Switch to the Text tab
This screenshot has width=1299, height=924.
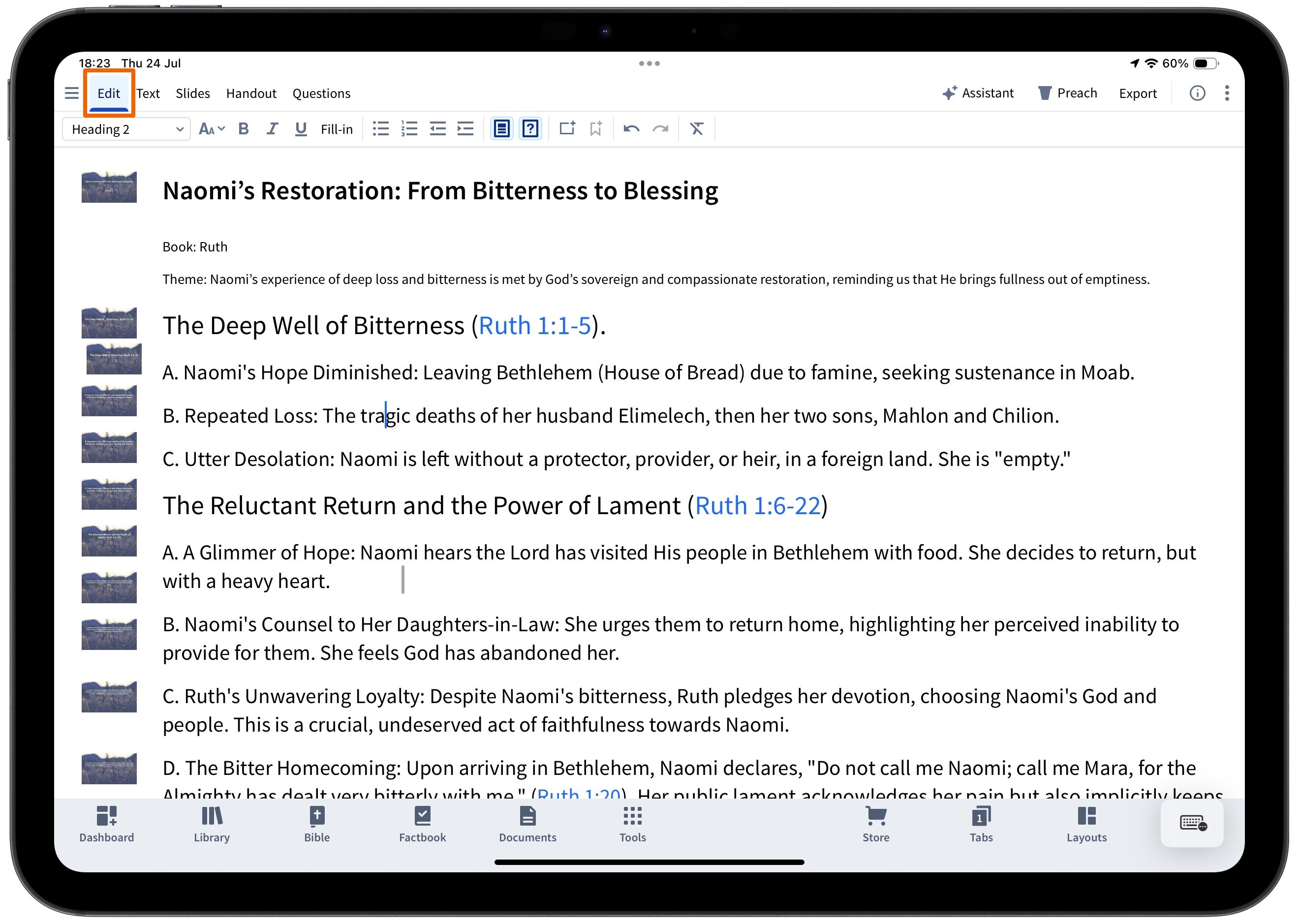148,93
